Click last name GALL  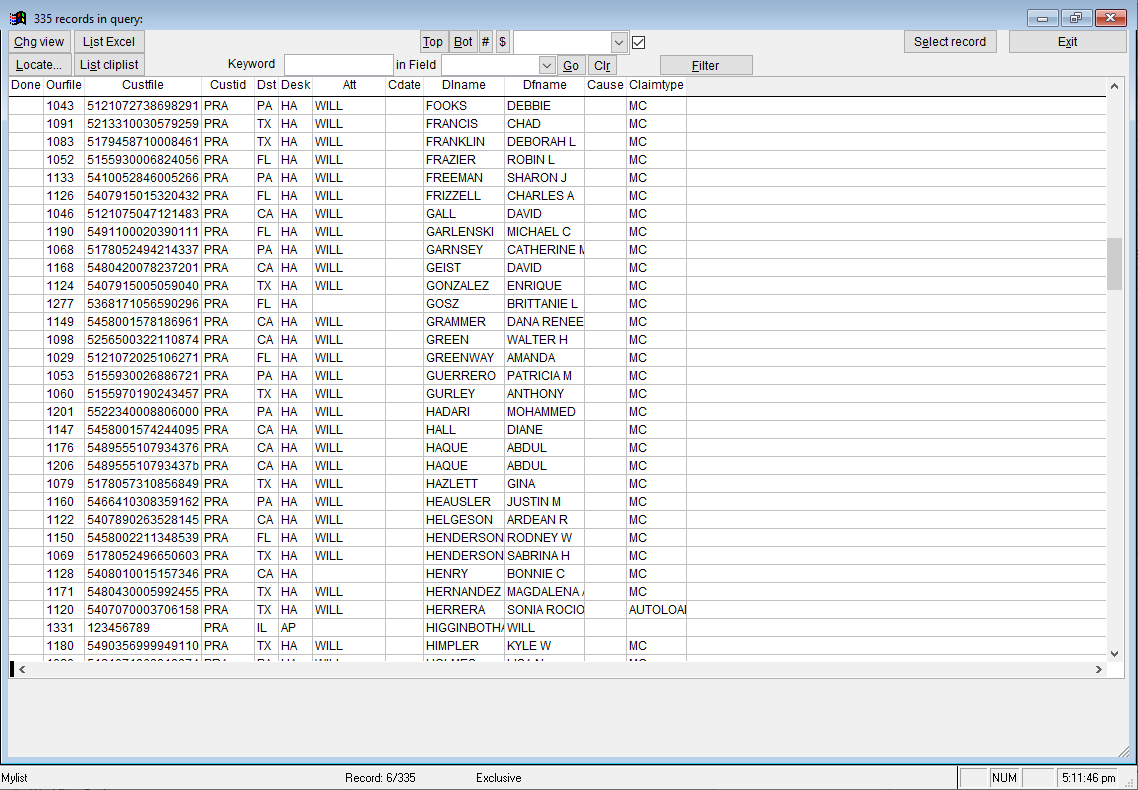click(x=441, y=214)
